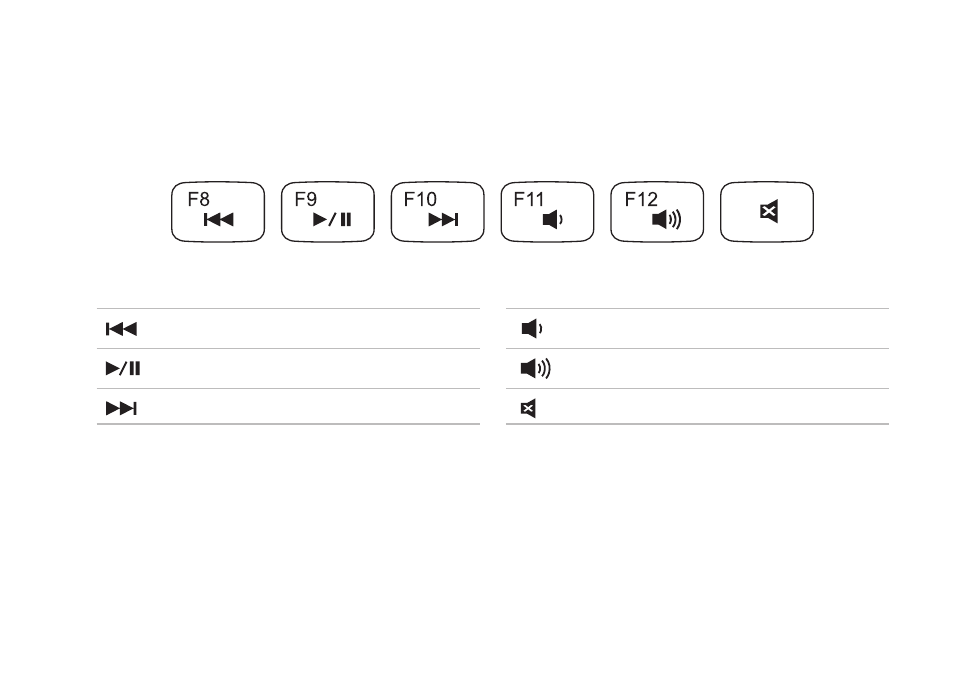Click the previous track icon on F8 key
Image resolution: width=953 pixels, height=676 pixels.
pos(219,219)
